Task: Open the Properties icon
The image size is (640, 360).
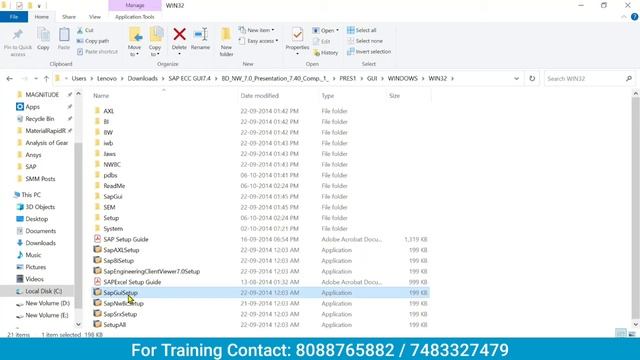Action: [297, 35]
